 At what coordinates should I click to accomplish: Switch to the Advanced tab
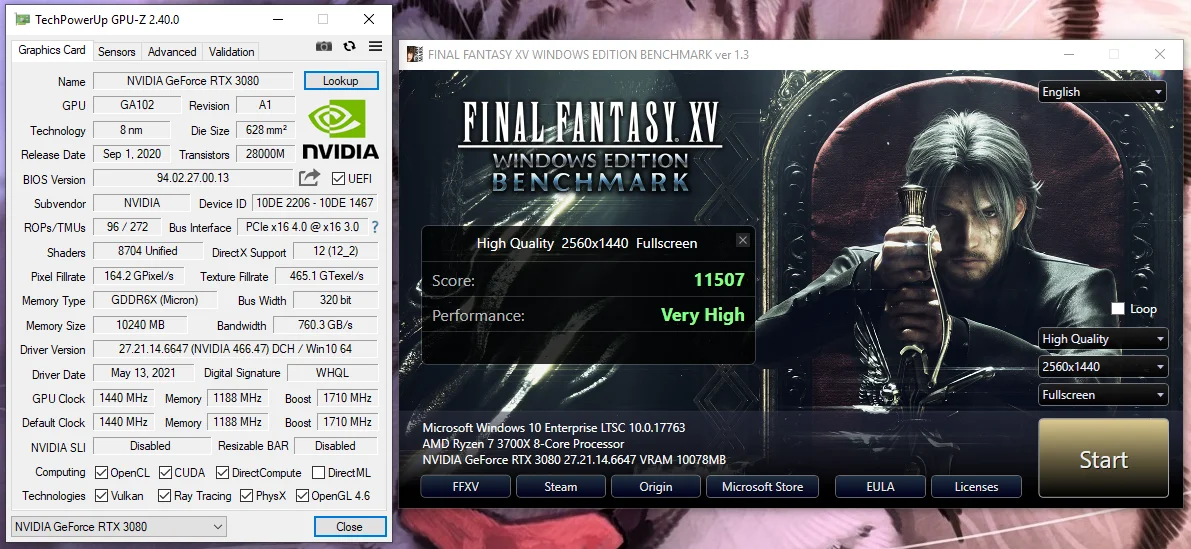click(x=172, y=52)
